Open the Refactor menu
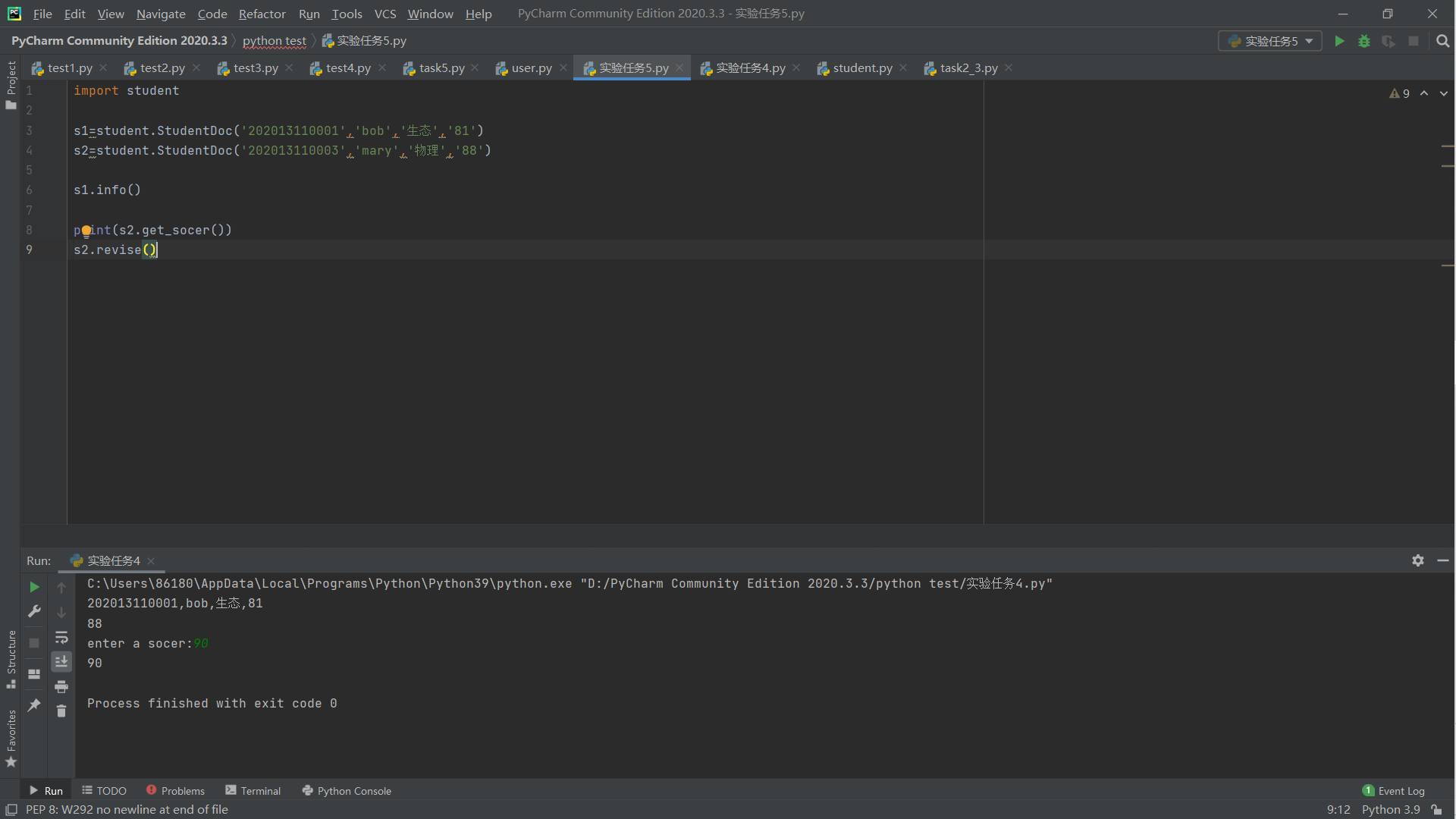Image resolution: width=1456 pixels, height=819 pixels. coord(262,14)
